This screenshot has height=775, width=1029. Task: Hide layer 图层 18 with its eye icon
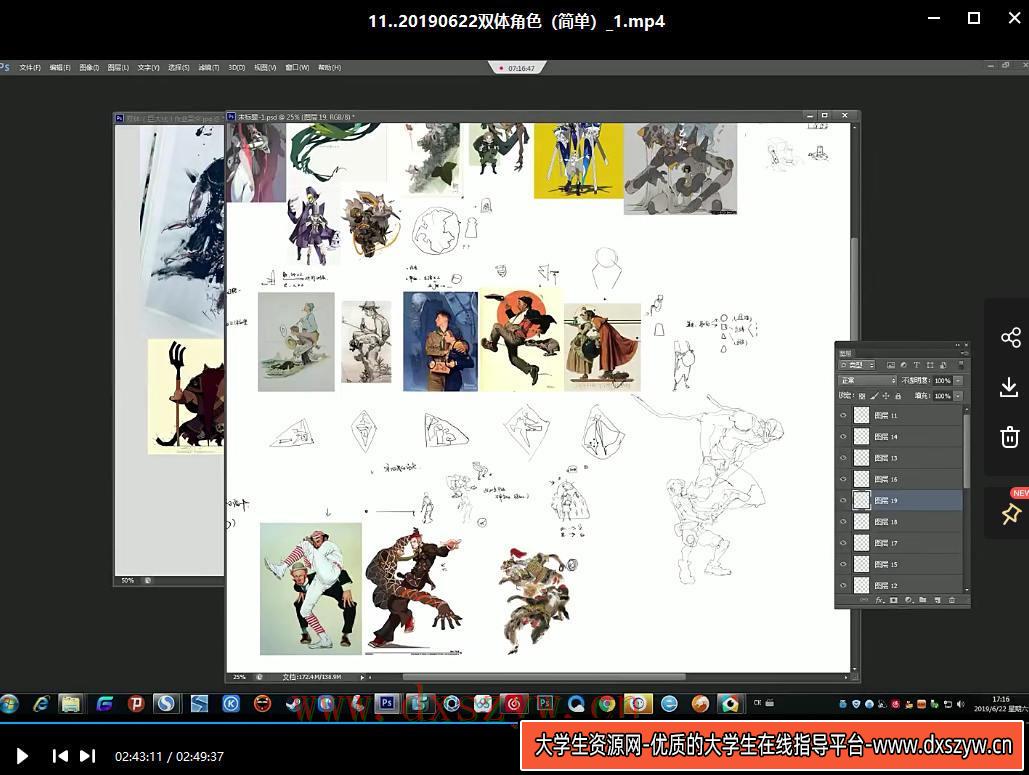click(843, 522)
